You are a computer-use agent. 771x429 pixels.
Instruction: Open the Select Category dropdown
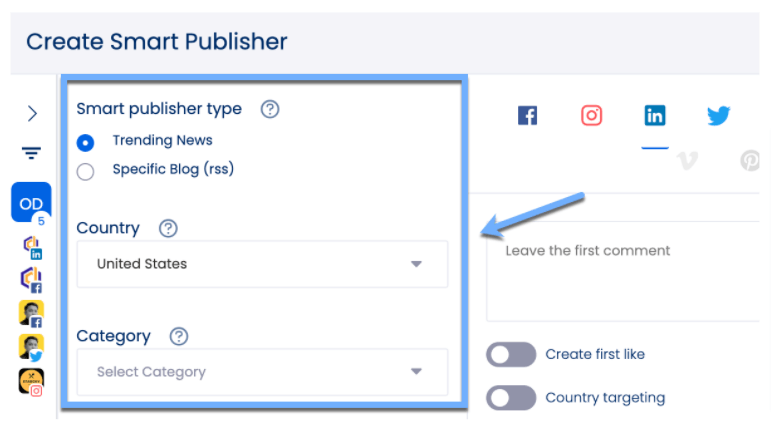[x=262, y=372]
